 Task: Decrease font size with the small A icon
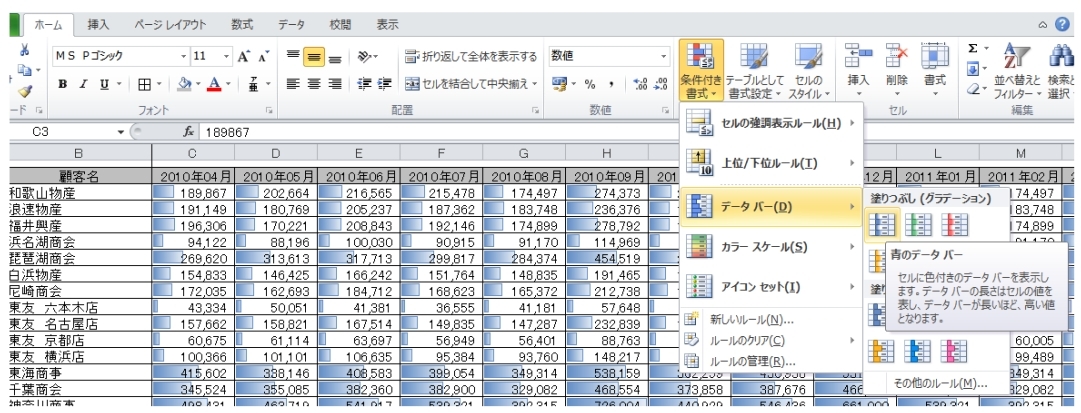point(263,57)
